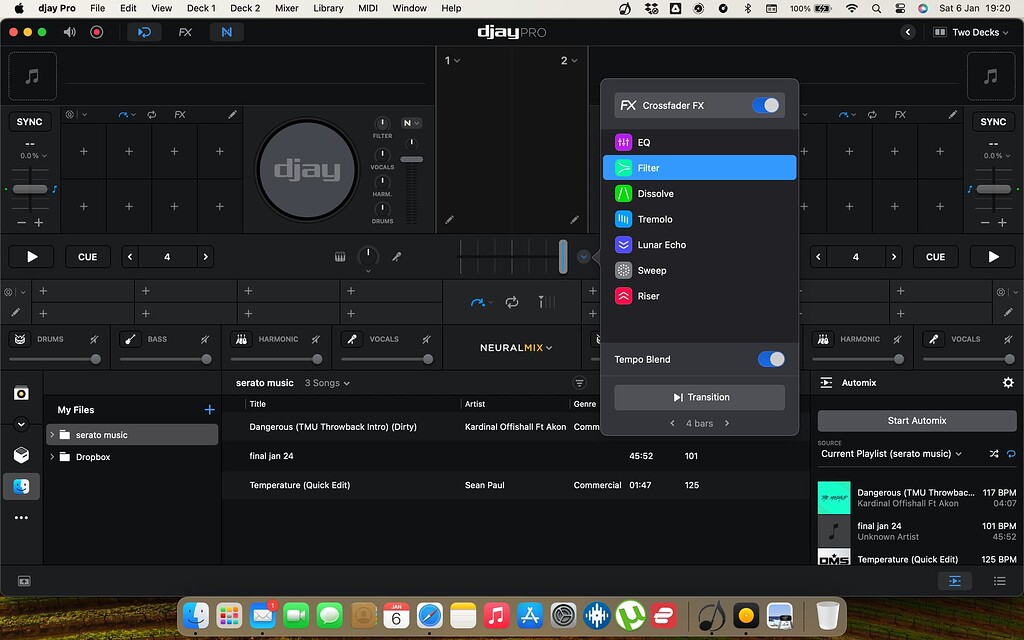Open the Two Decks layout dropdown

coord(968,32)
